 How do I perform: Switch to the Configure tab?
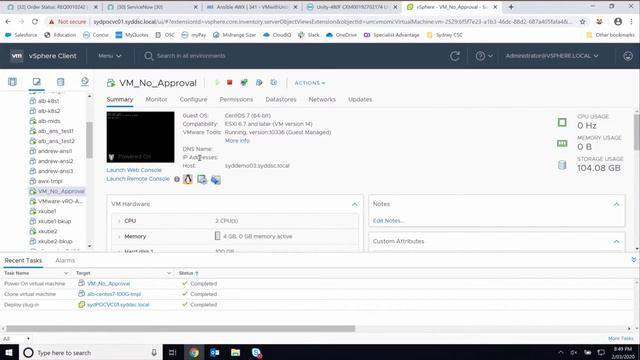pyautogui.click(x=193, y=100)
